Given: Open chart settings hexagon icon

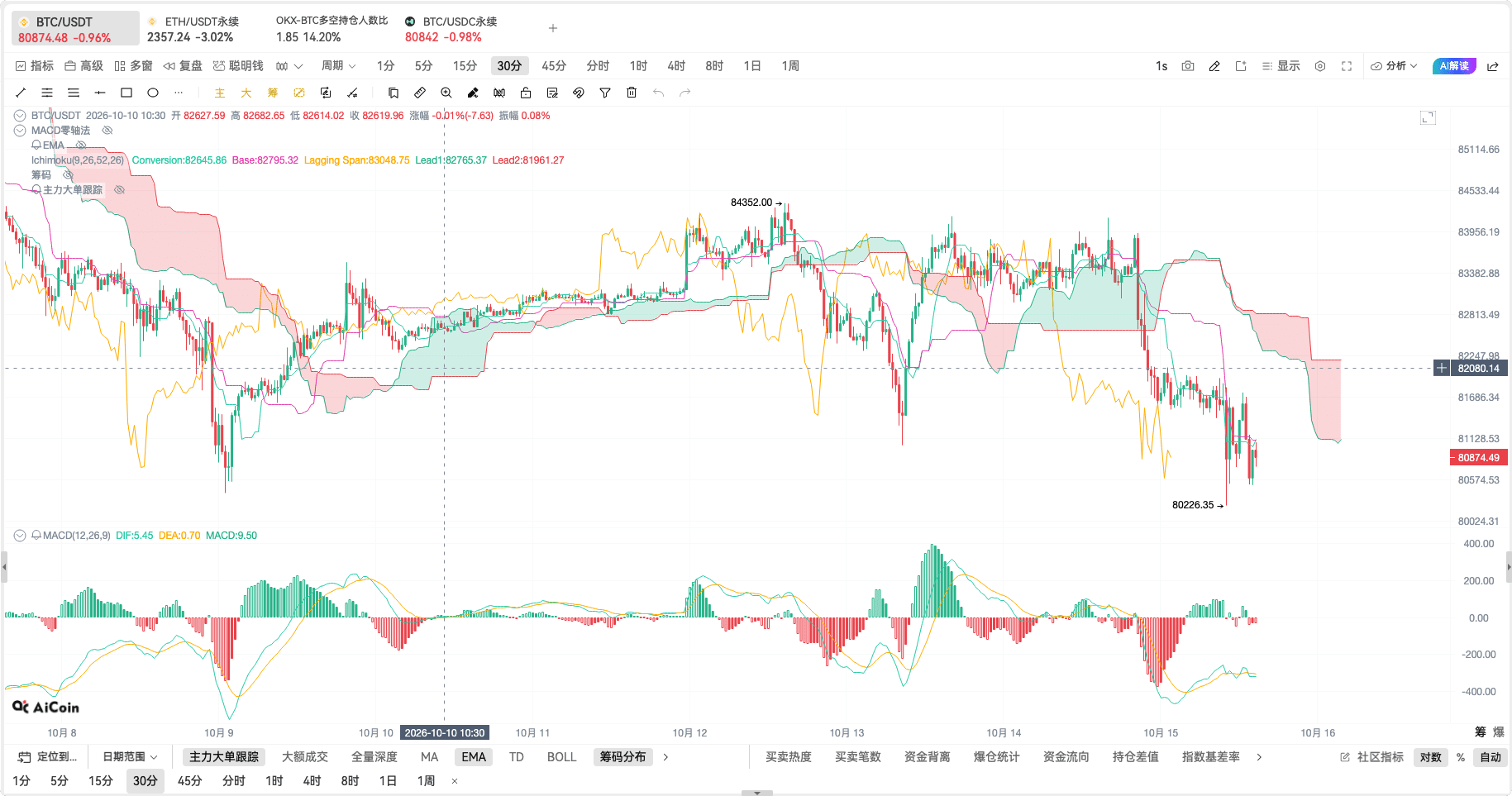Looking at the screenshot, I should (x=1320, y=66).
